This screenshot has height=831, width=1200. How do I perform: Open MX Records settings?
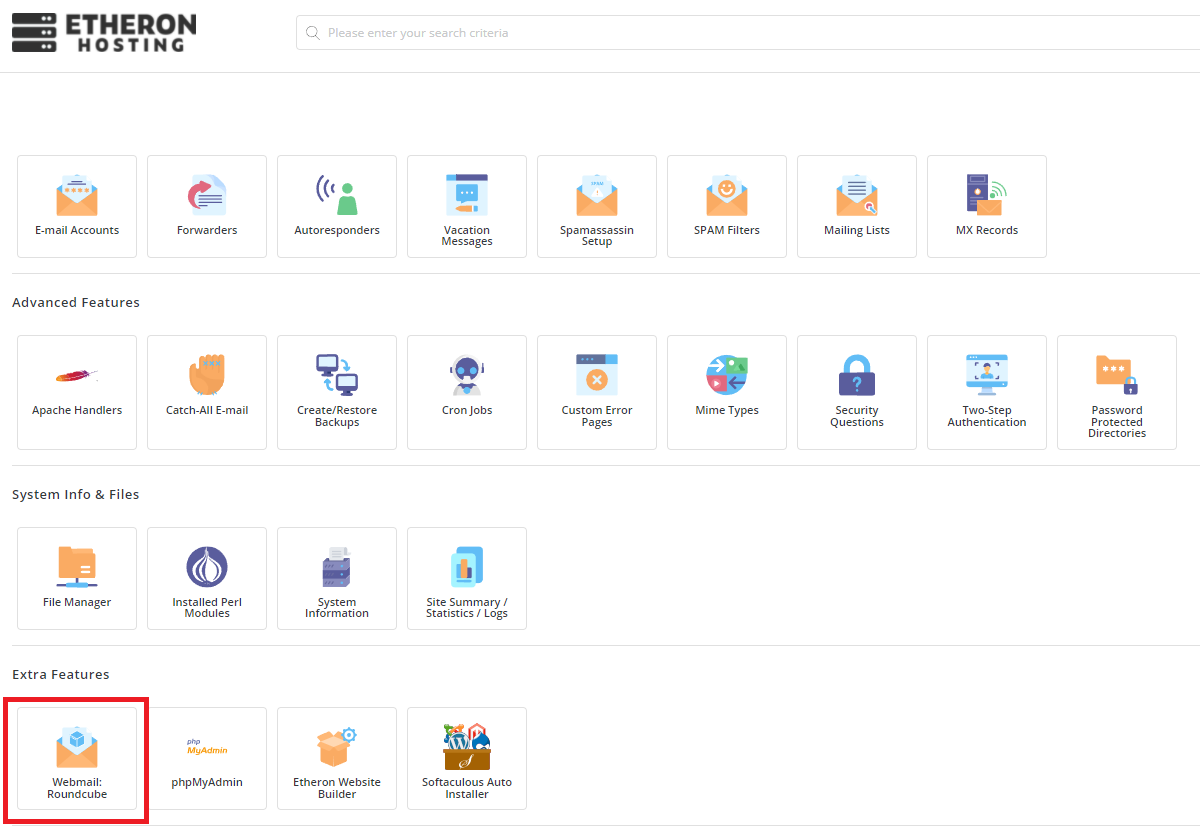987,206
